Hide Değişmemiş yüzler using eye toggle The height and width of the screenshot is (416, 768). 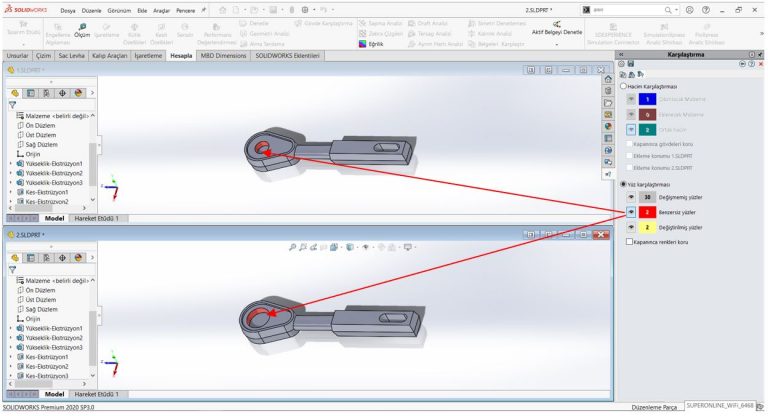(631, 197)
